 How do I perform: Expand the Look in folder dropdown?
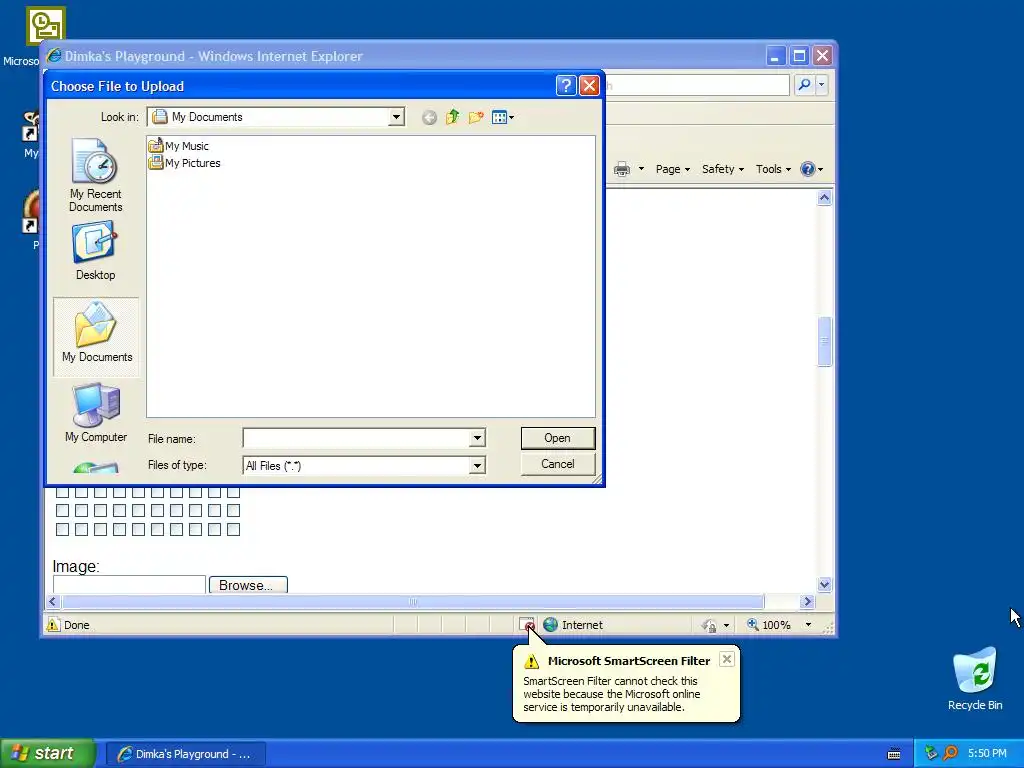pyautogui.click(x=396, y=118)
